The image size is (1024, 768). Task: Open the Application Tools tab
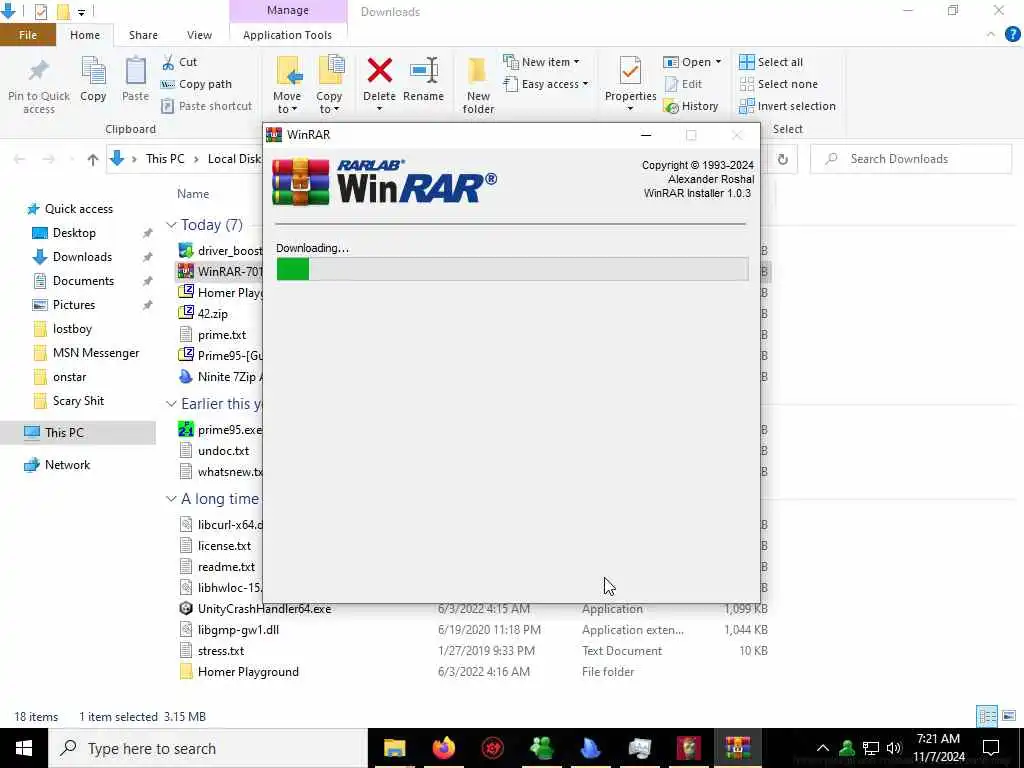tap(287, 35)
